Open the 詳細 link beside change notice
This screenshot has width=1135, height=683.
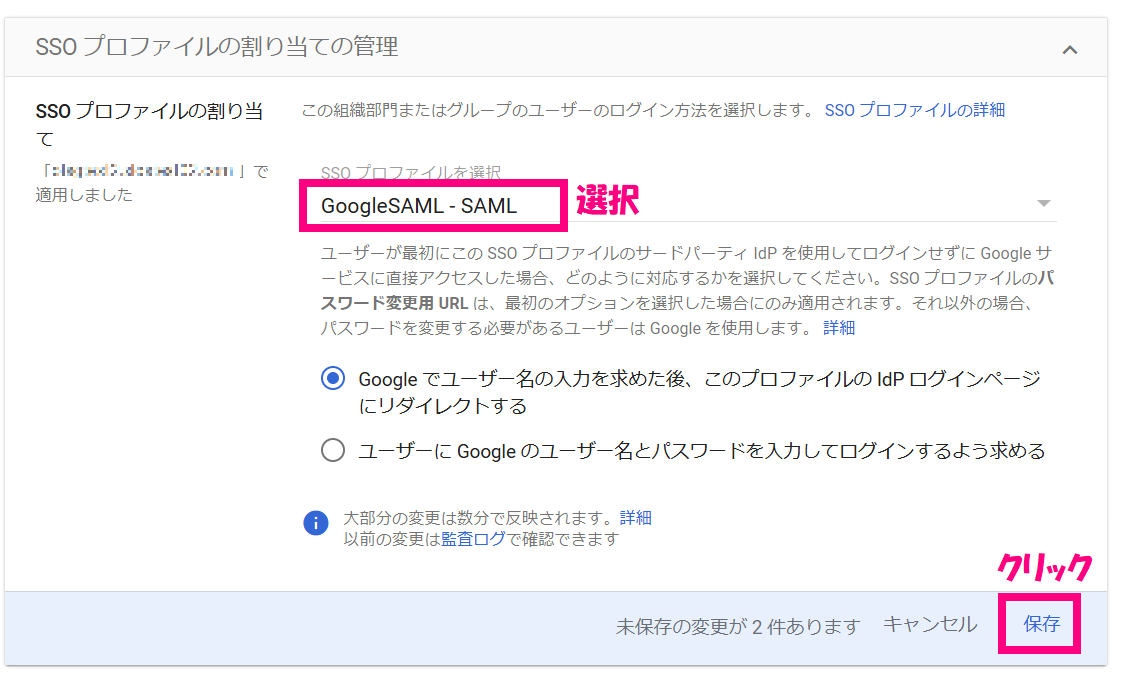(636, 517)
